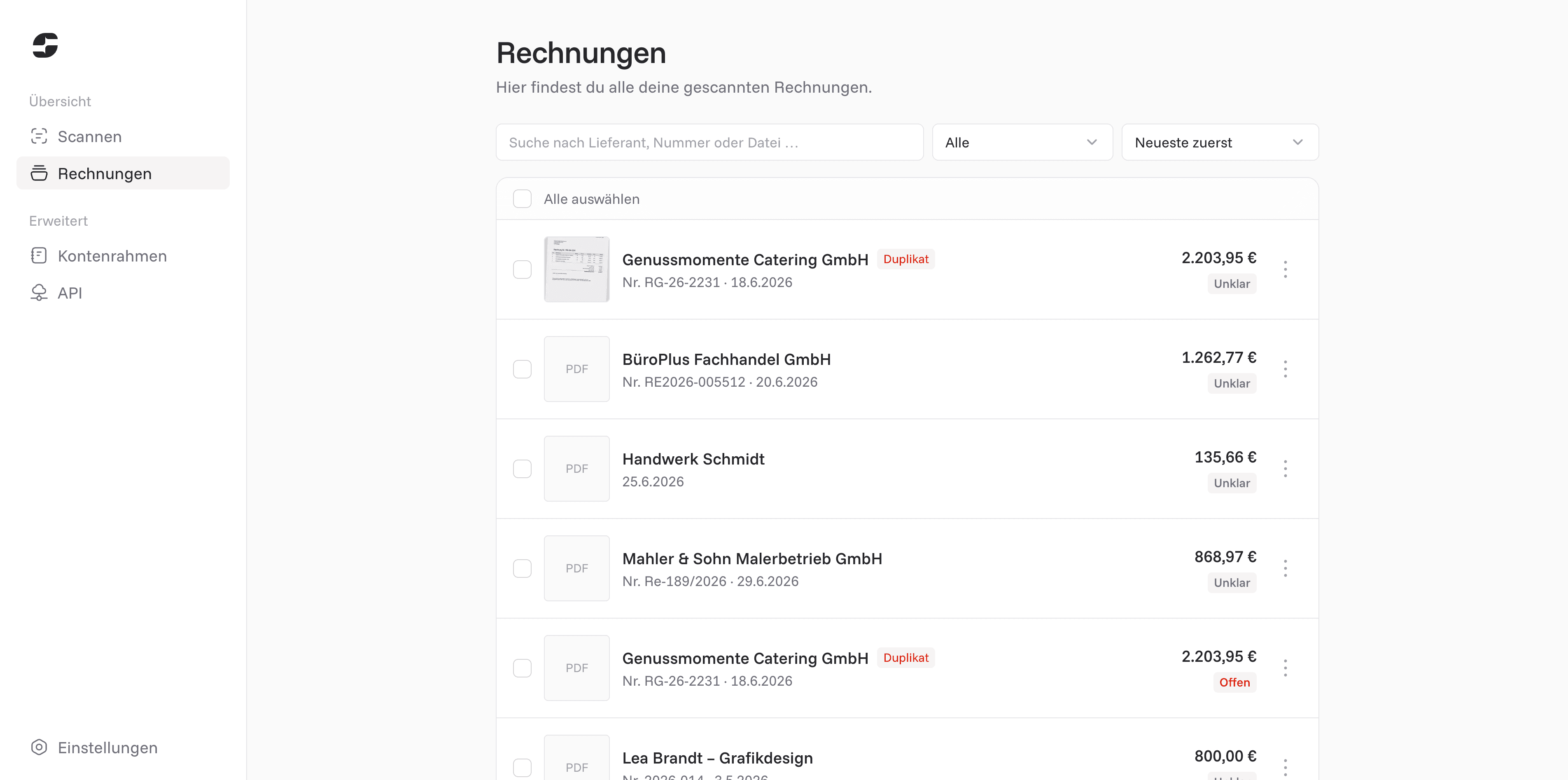Click the Einstellungen gear icon
The height and width of the screenshot is (780, 1568).
click(x=39, y=748)
